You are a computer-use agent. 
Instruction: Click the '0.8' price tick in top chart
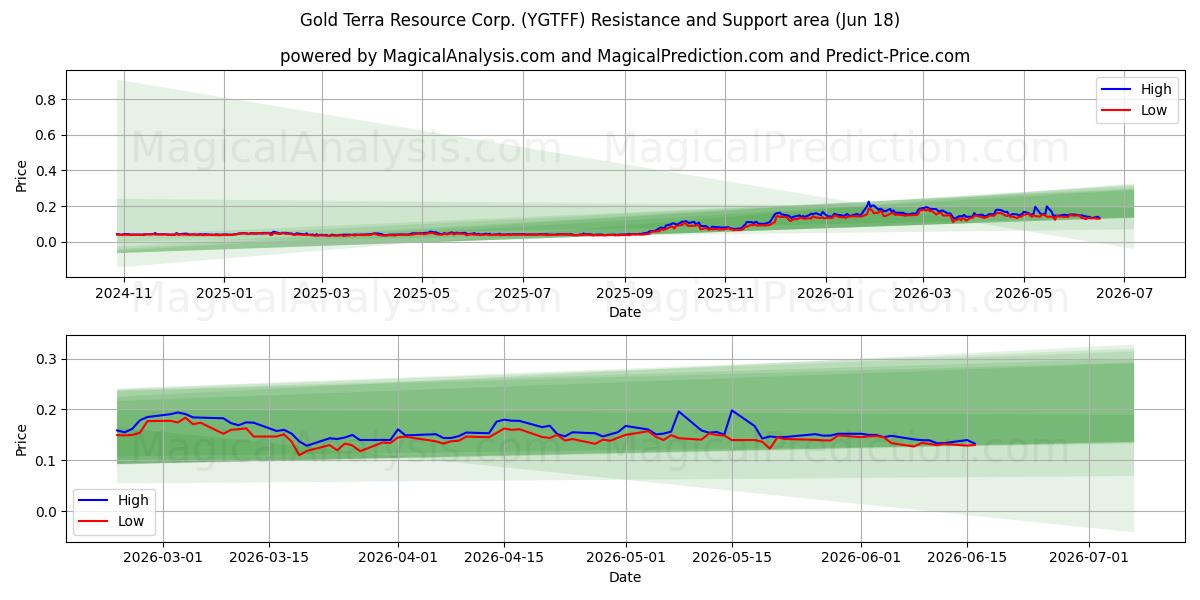[48, 99]
